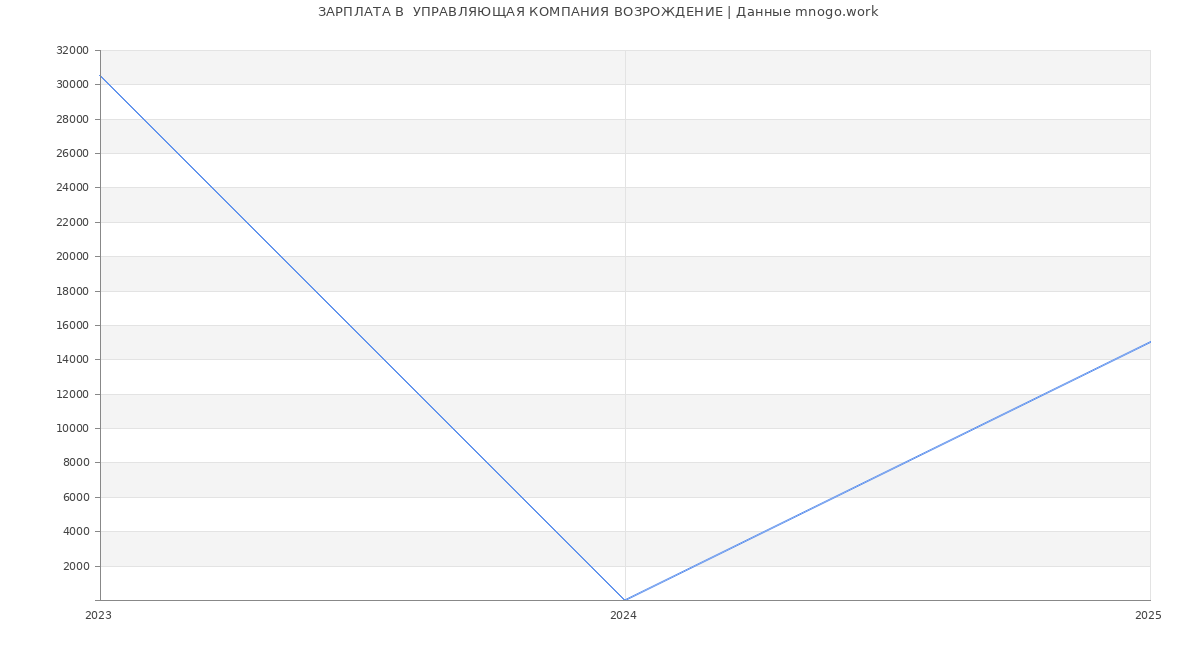
Task: Select the line's end point at 2025
Action: pos(1149,342)
